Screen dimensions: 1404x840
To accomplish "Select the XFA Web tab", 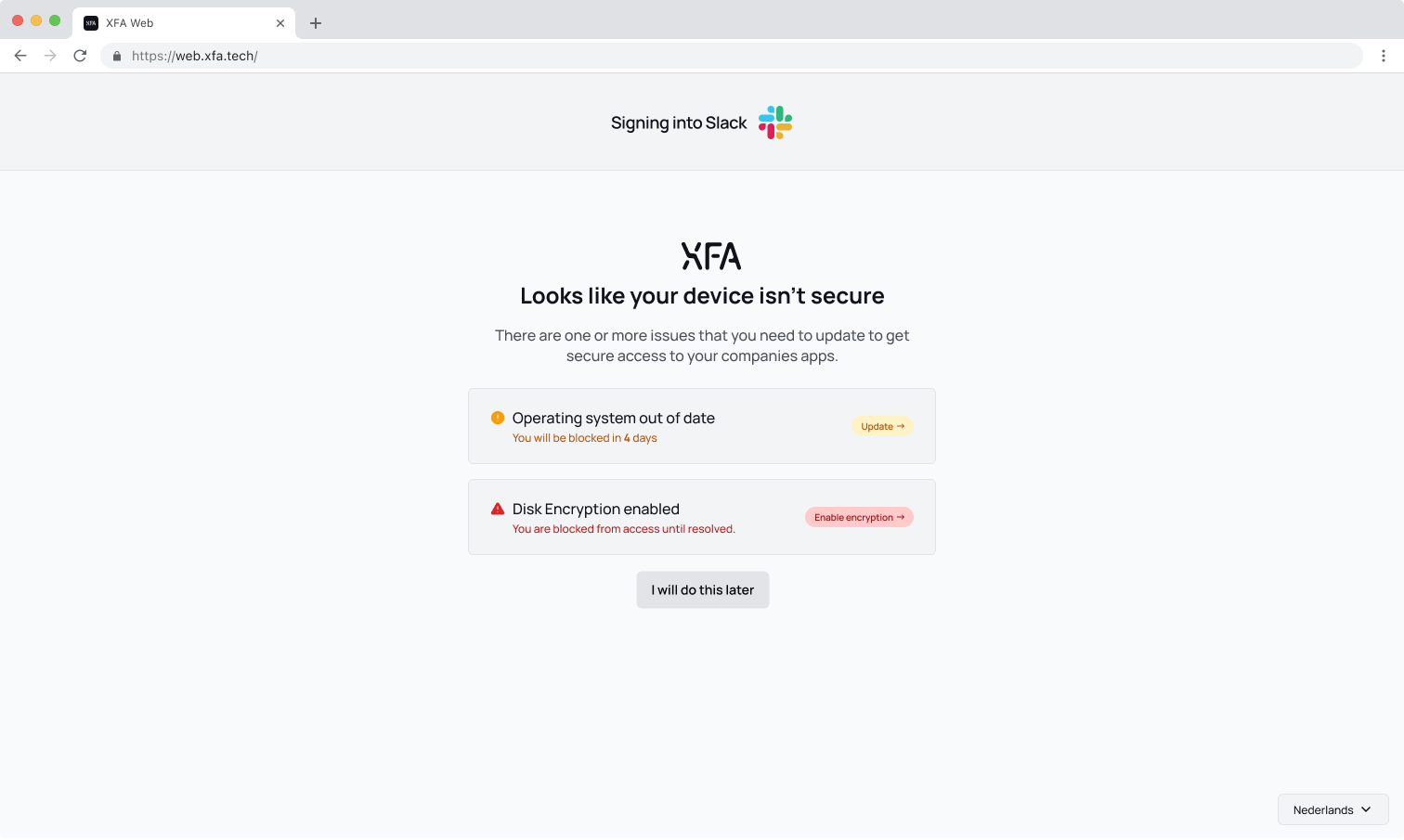I will (x=184, y=23).
